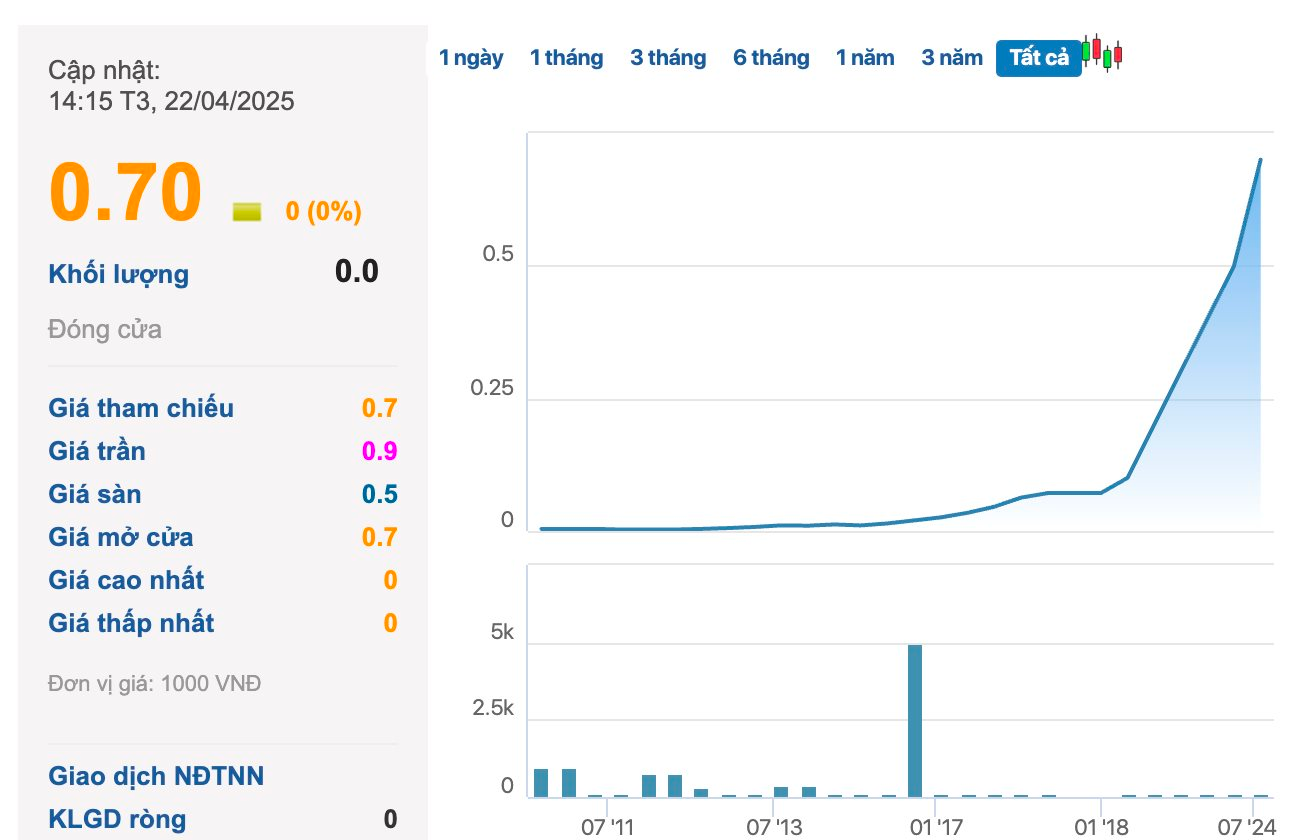Viewport: 1306px width, 840px height.
Task: Click the yellow unchanged price indicator icon
Action: (x=246, y=211)
